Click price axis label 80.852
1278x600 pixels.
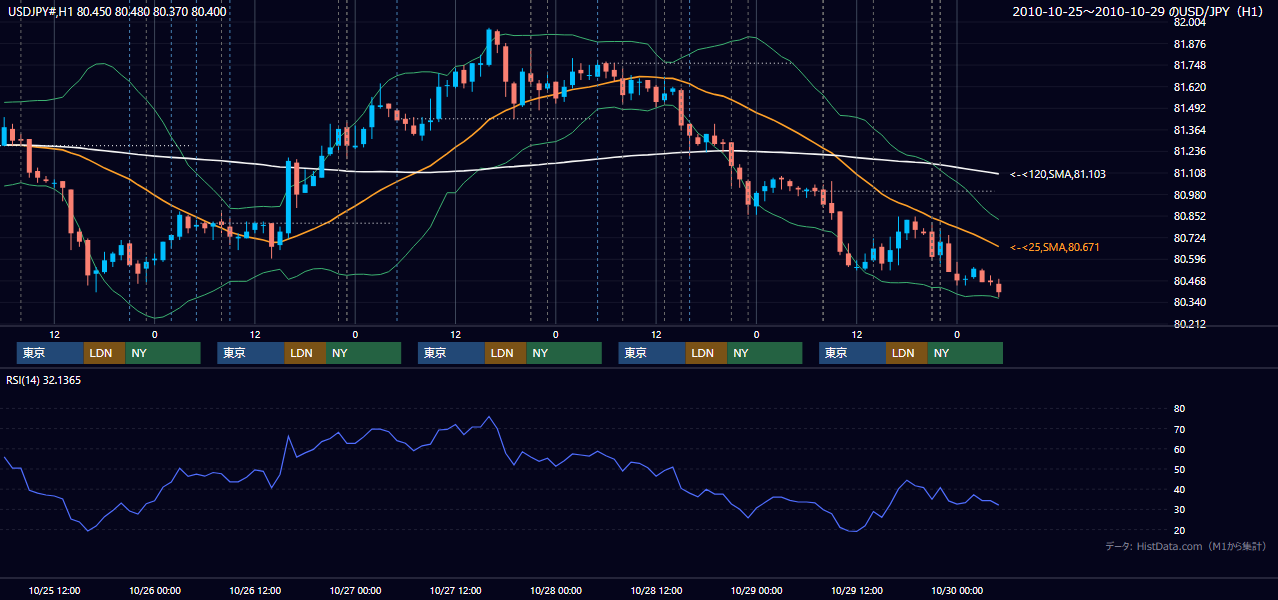click(x=1189, y=216)
